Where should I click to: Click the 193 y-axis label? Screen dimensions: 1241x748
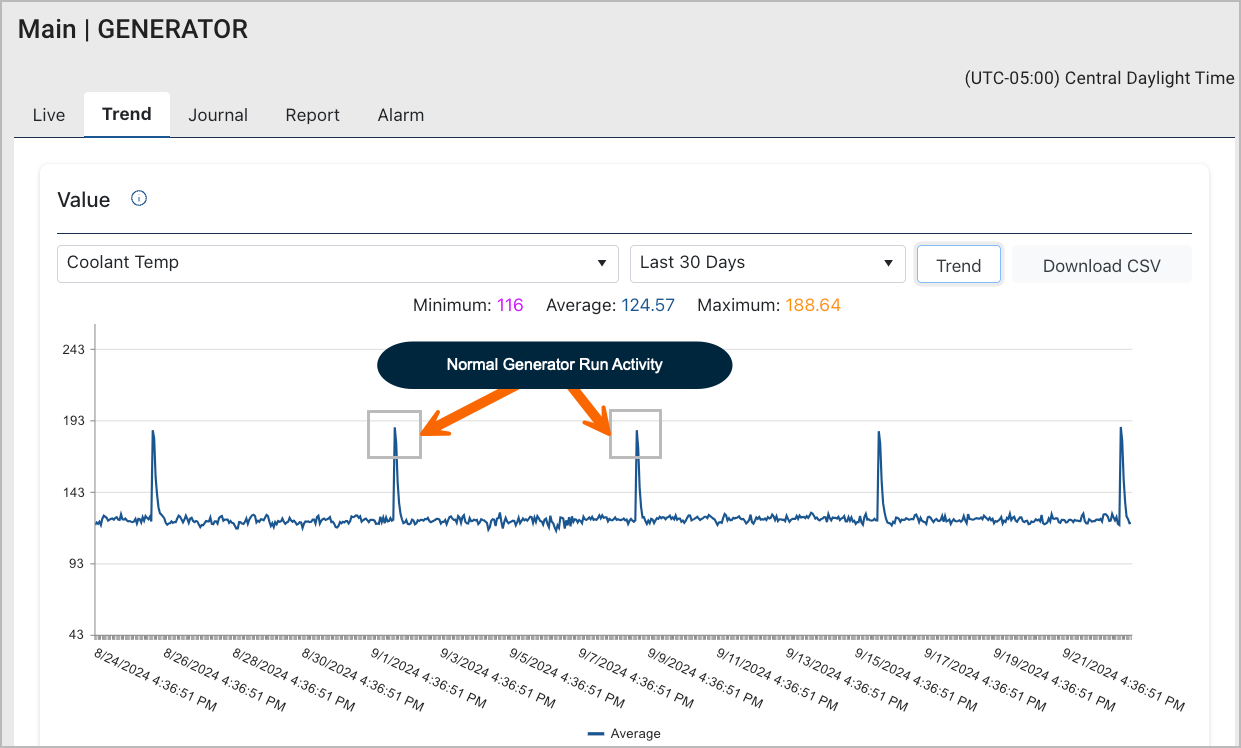click(73, 421)
